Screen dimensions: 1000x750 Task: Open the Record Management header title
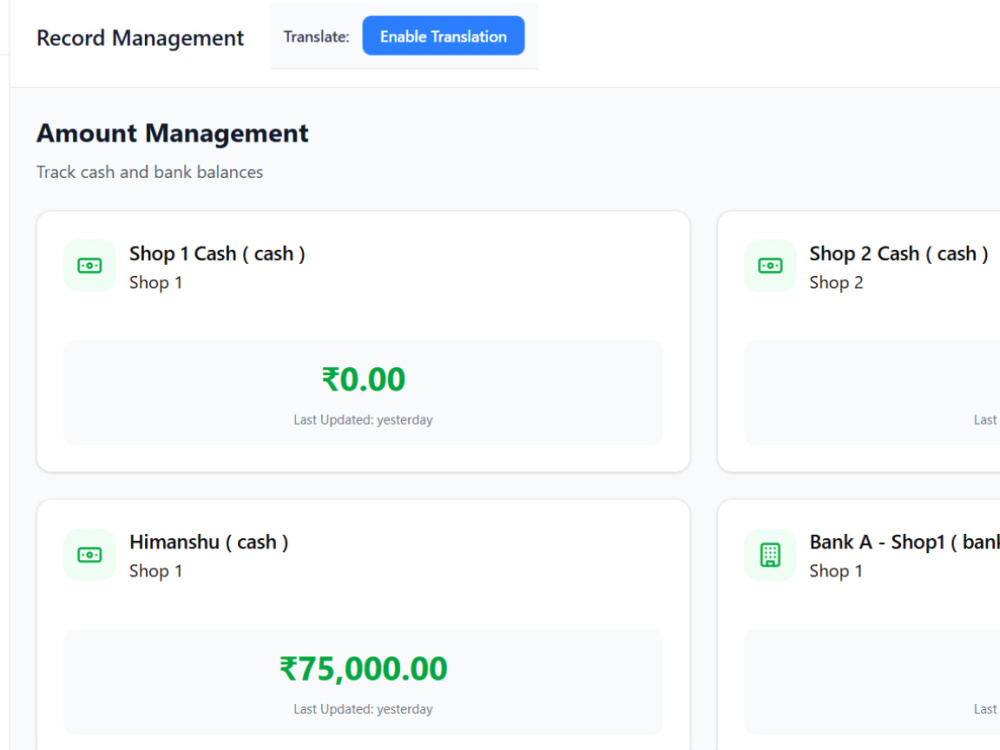tap(140, 38)
